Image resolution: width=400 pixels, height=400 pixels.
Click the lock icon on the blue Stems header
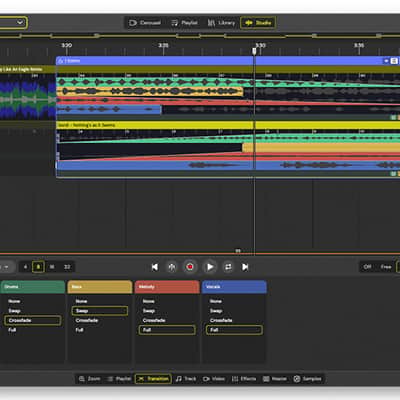(x=61, y=61)
